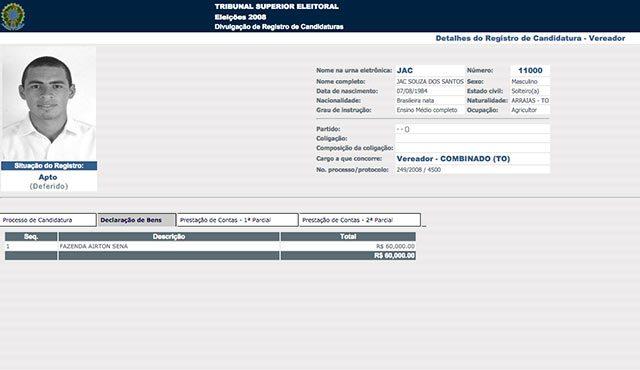Click the candidate's portrait photo
This screenshot has width=640, height=370.
coord(49,103)
